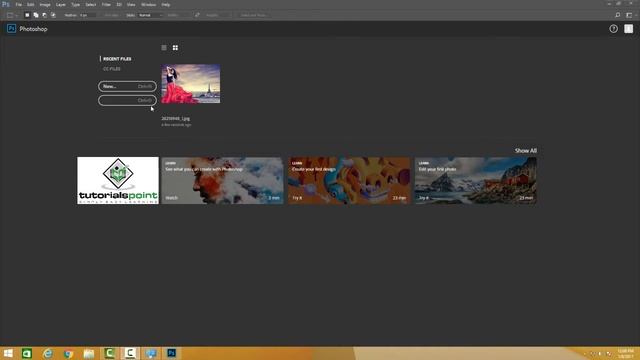
Task: Select the Subtract from selection icon
Action: click(x=44, y=15)
